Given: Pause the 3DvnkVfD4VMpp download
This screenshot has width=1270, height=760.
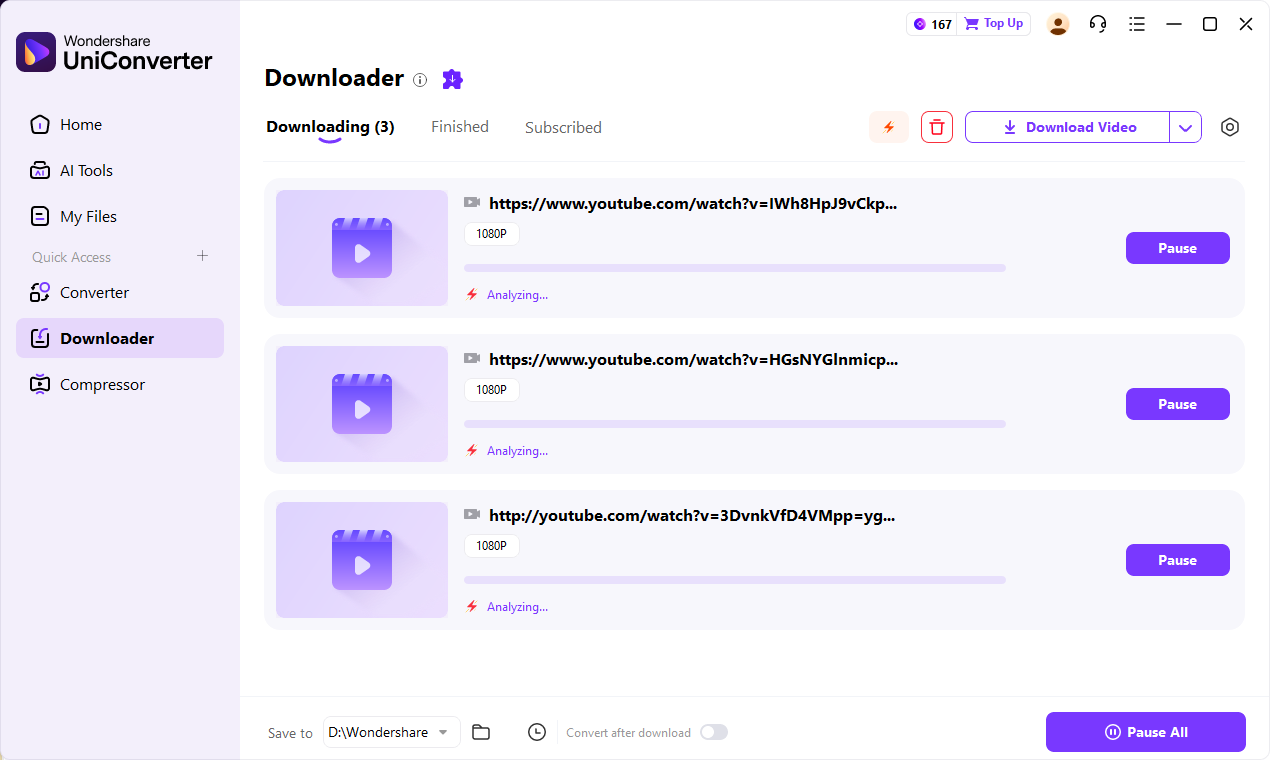Looking at the screenshot, I should pyautogui.click(x=1178, y=560).
